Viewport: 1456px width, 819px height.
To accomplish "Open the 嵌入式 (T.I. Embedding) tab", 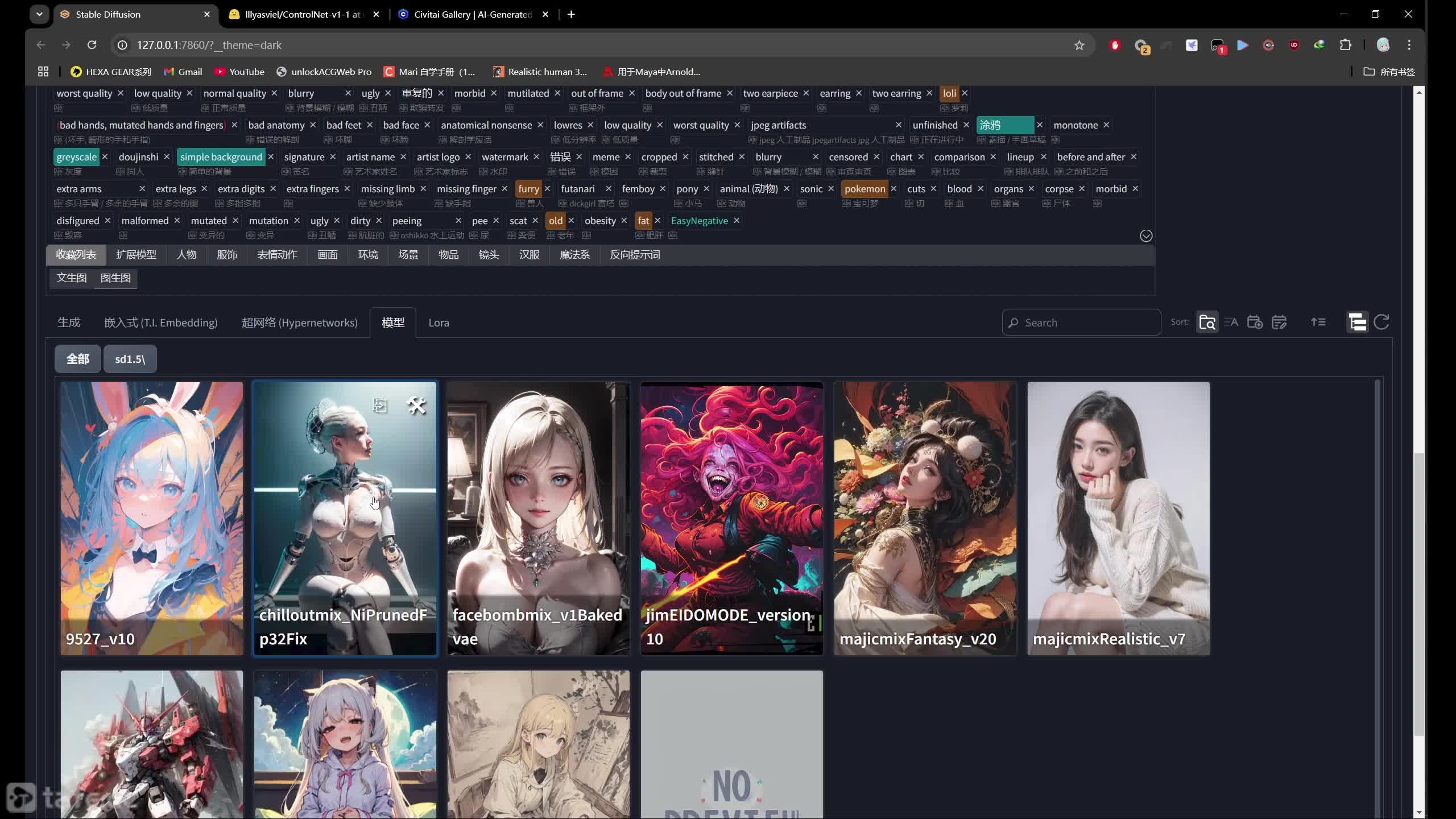I will coord(161,322).
